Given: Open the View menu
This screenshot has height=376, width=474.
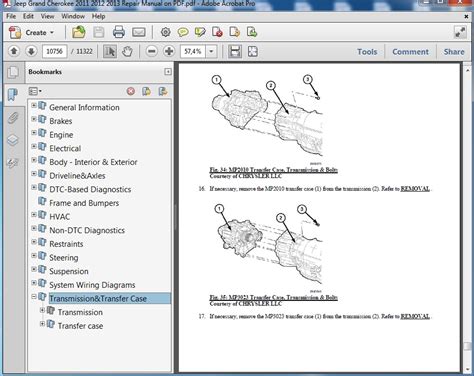Looking at the screenshot, I should pyautogui.click(x=47, y=16).
